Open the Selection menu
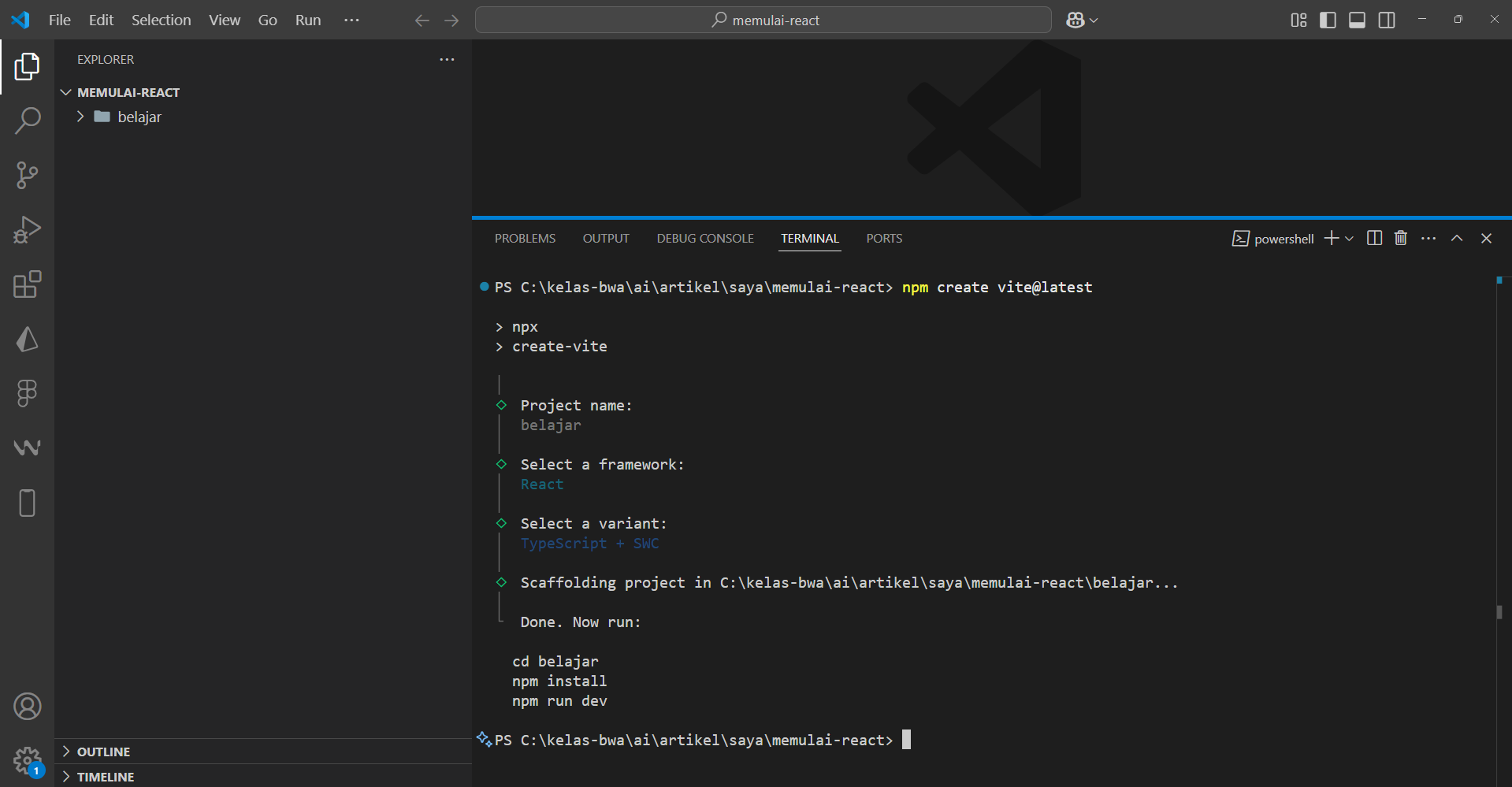Image resolution: width=1512 pixels, height=787 pixels. coord(161,20)
